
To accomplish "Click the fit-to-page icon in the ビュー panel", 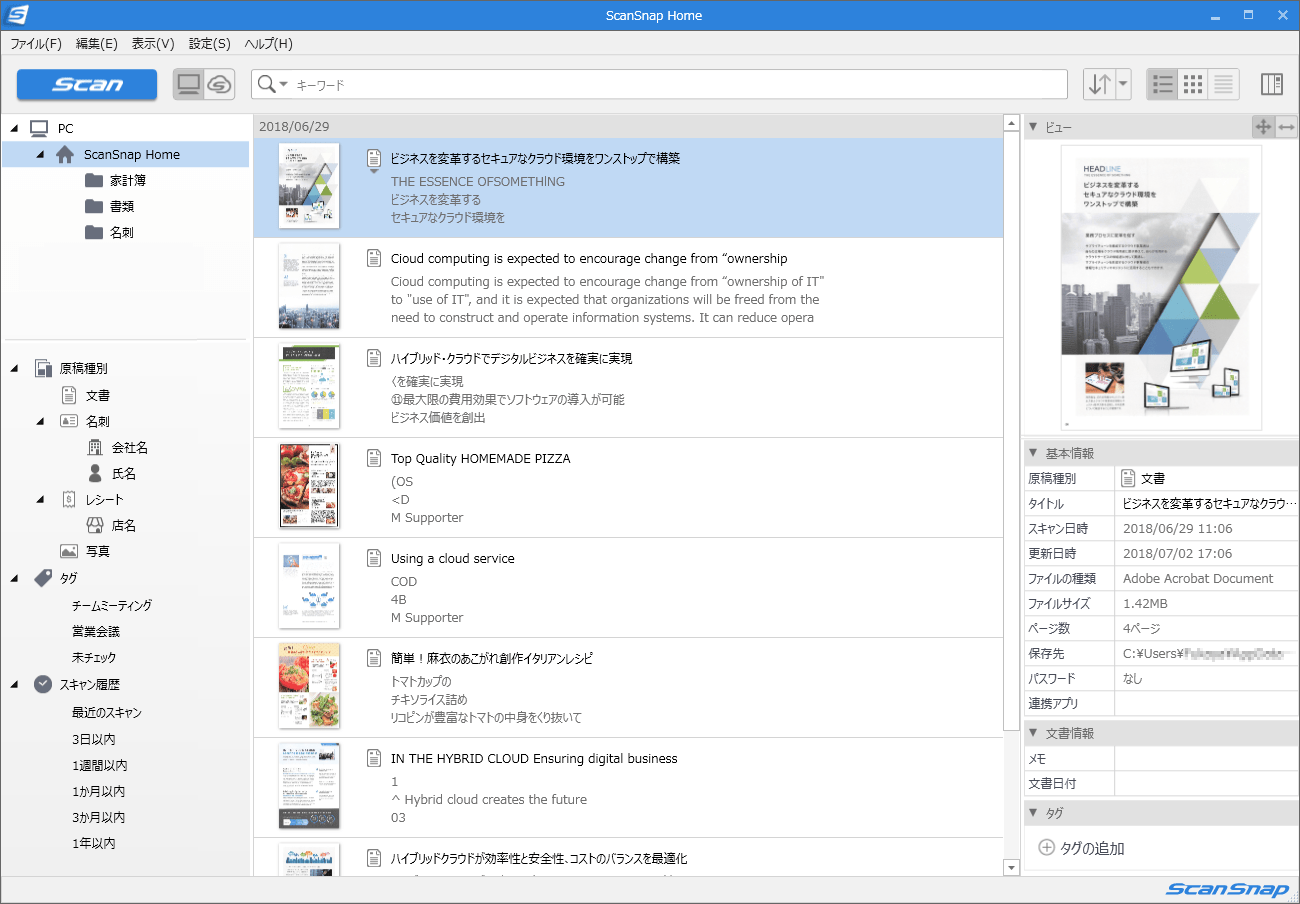I will pyautogui.click(x=1263, y=126).
